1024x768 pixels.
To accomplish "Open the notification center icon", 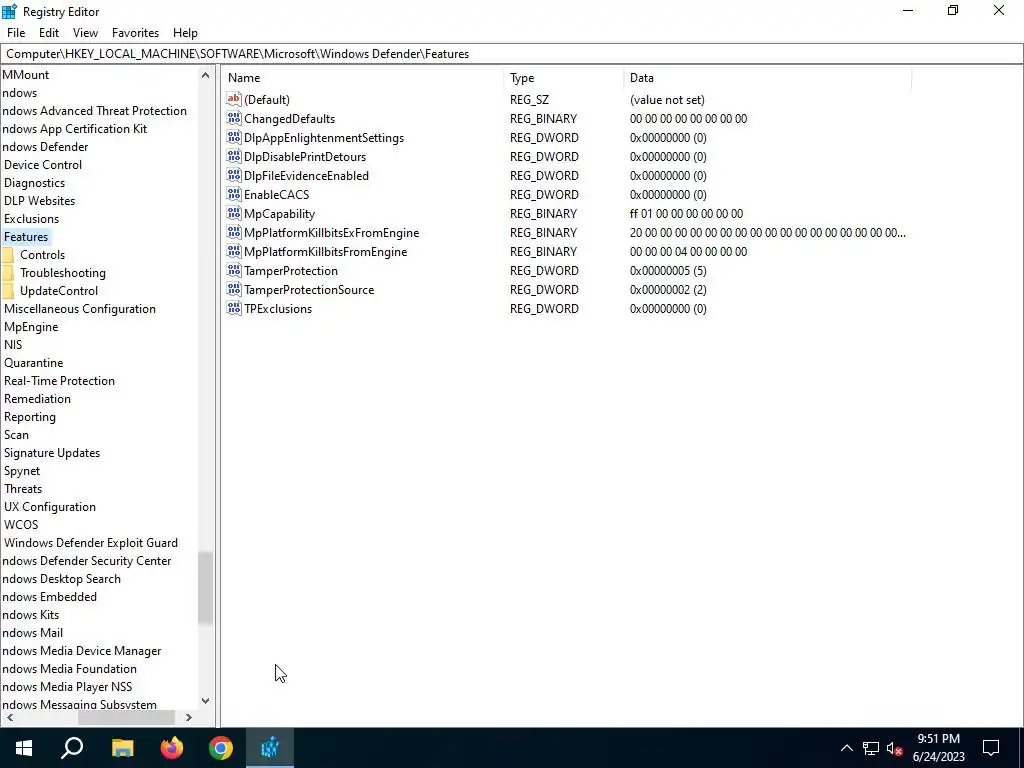I will (991, 748).
